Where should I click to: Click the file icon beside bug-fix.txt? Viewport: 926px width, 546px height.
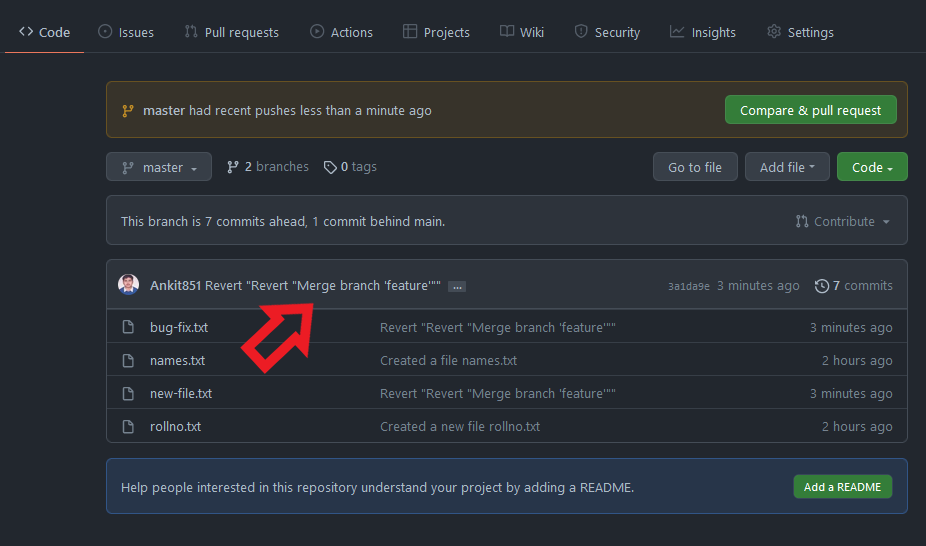[x=128, y=327]
